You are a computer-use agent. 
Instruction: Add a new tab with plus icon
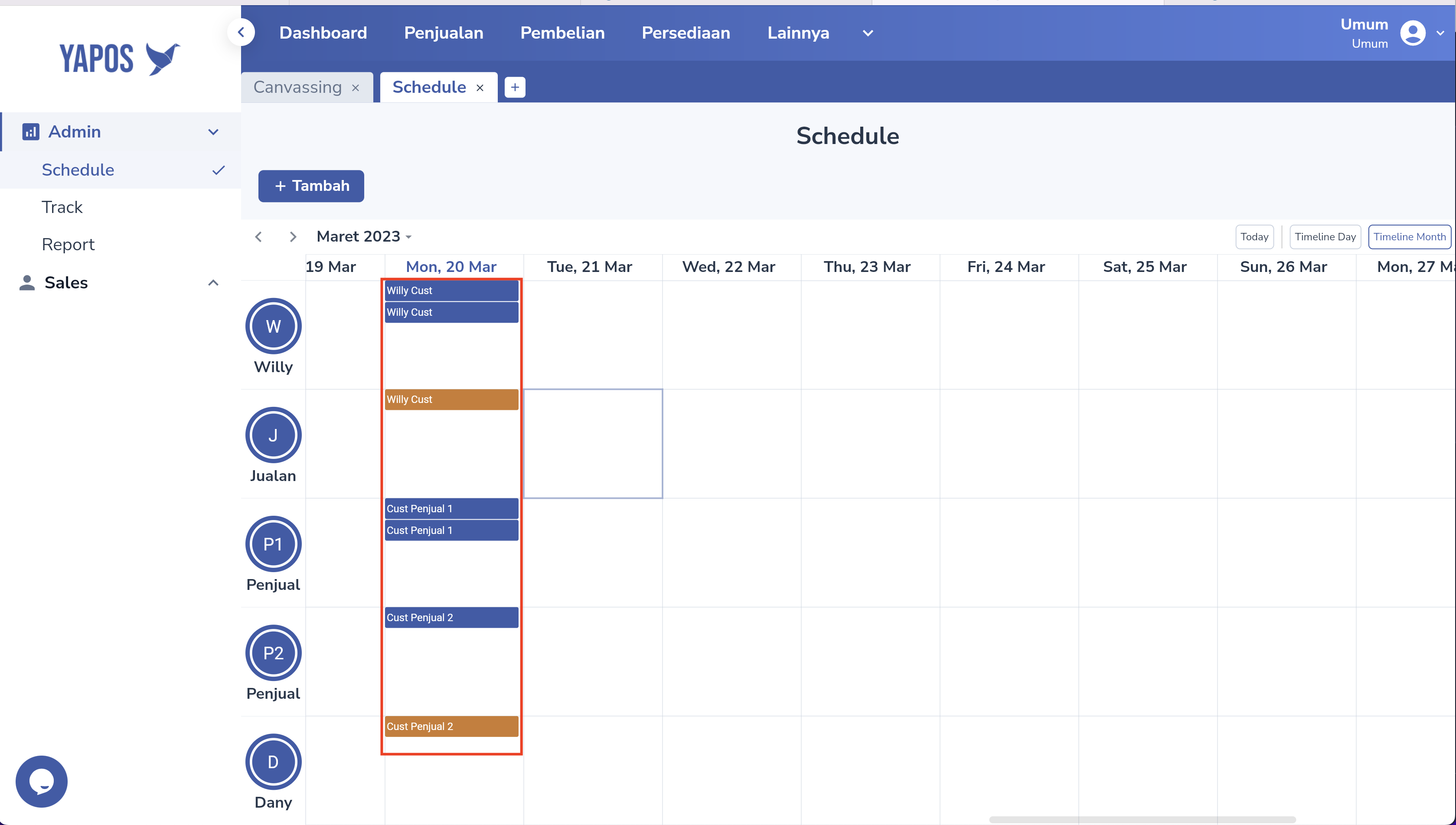(515, 87)
